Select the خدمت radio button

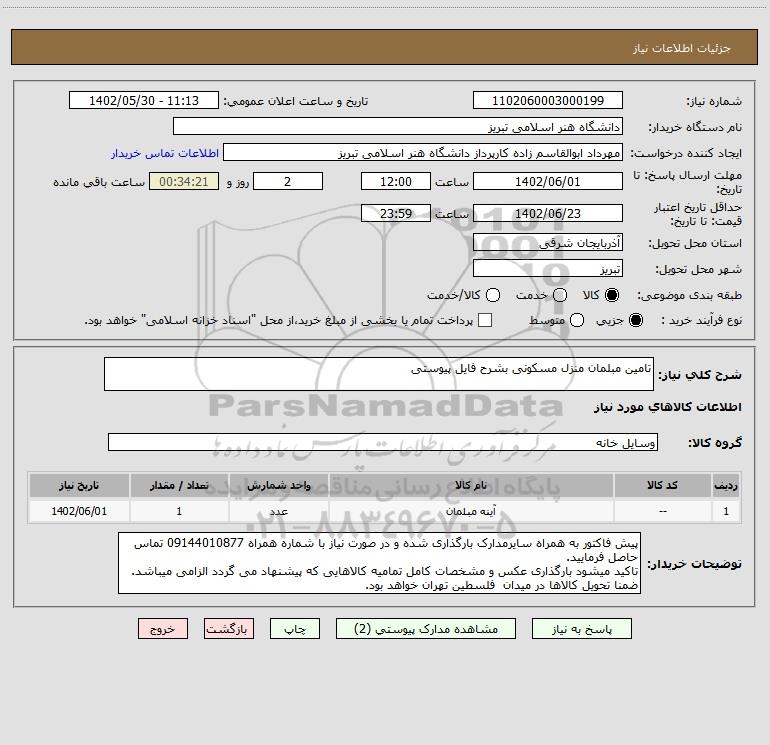[x=560, y=295]
